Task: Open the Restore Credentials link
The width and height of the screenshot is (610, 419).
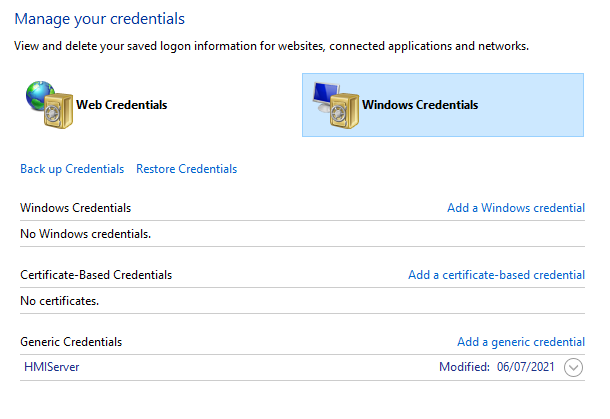Action: 186,169
